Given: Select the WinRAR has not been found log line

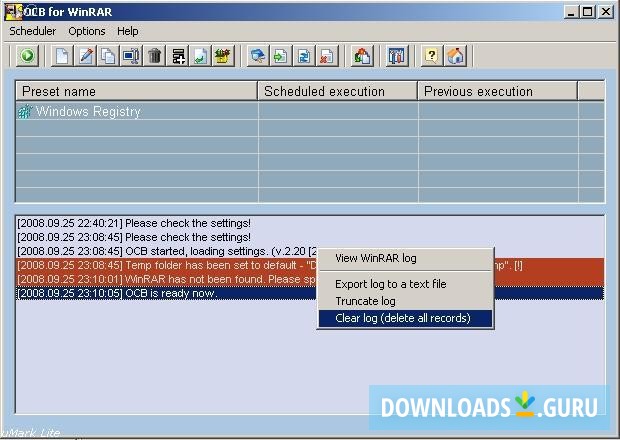Looking at the screenshot, I should click(x=310, y=279).
